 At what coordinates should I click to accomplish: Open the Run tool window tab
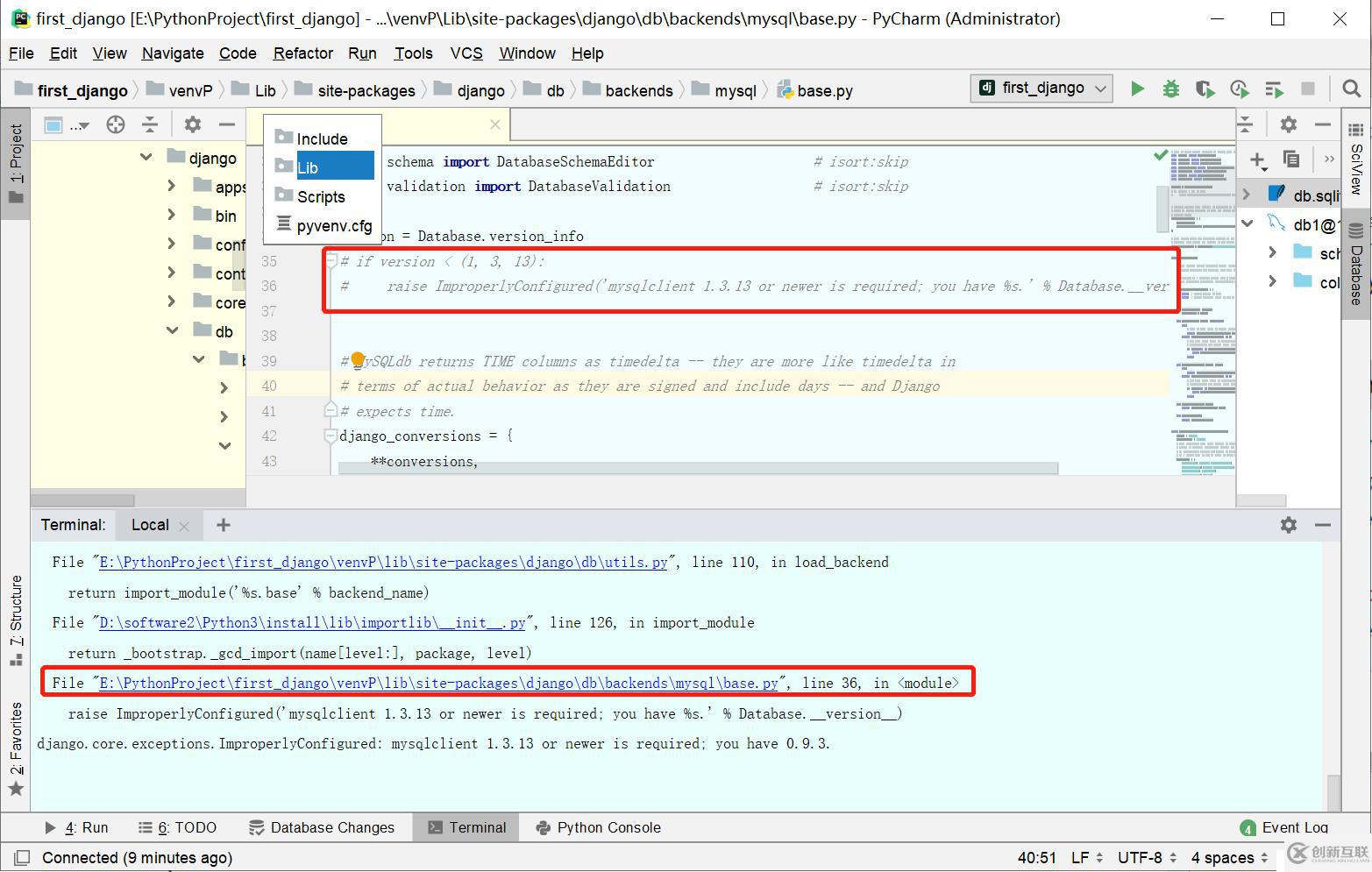click(x=76, y=827)
